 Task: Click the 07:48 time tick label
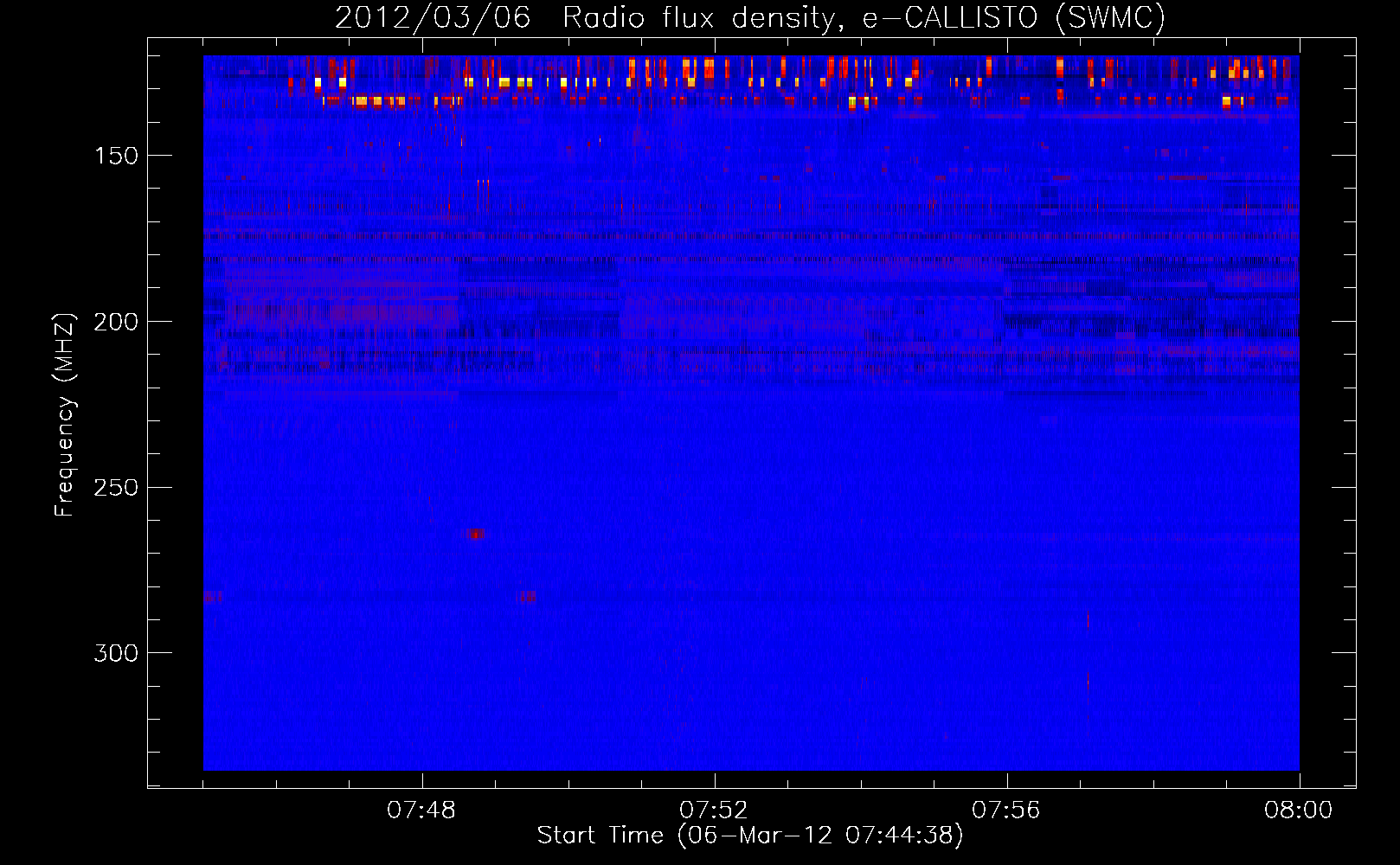(421, 811)
